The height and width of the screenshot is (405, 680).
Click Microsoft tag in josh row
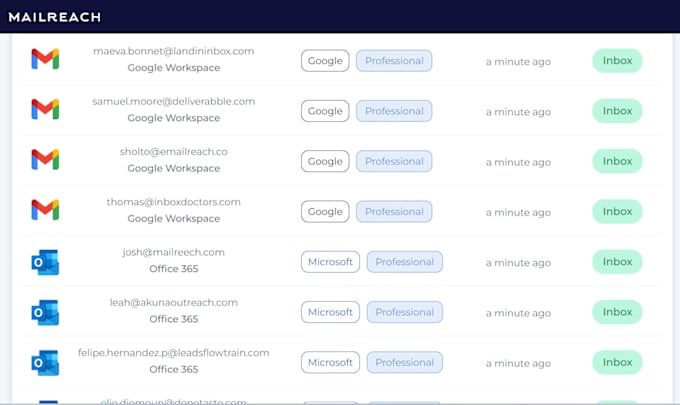[x=330, y=262]
